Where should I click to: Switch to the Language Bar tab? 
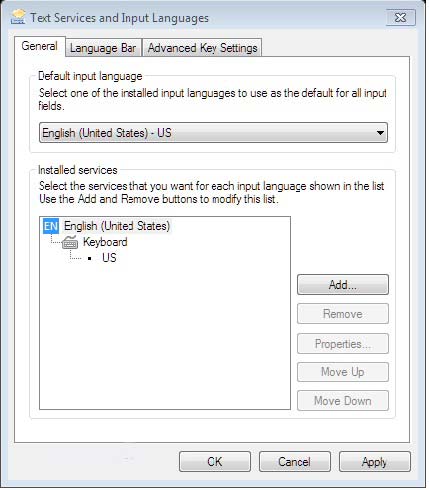coord(103,48)
